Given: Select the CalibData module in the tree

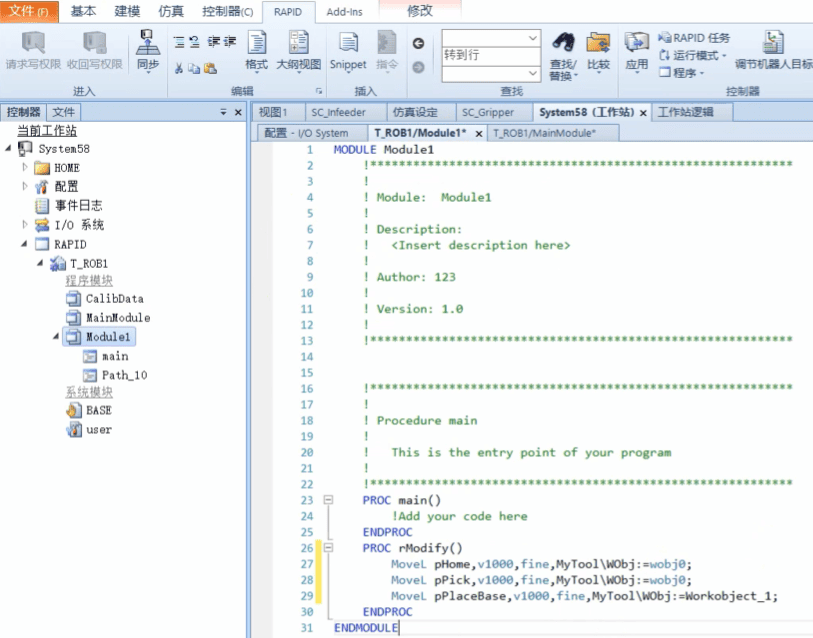Looking at the screenshot, I should pos(105,298).
